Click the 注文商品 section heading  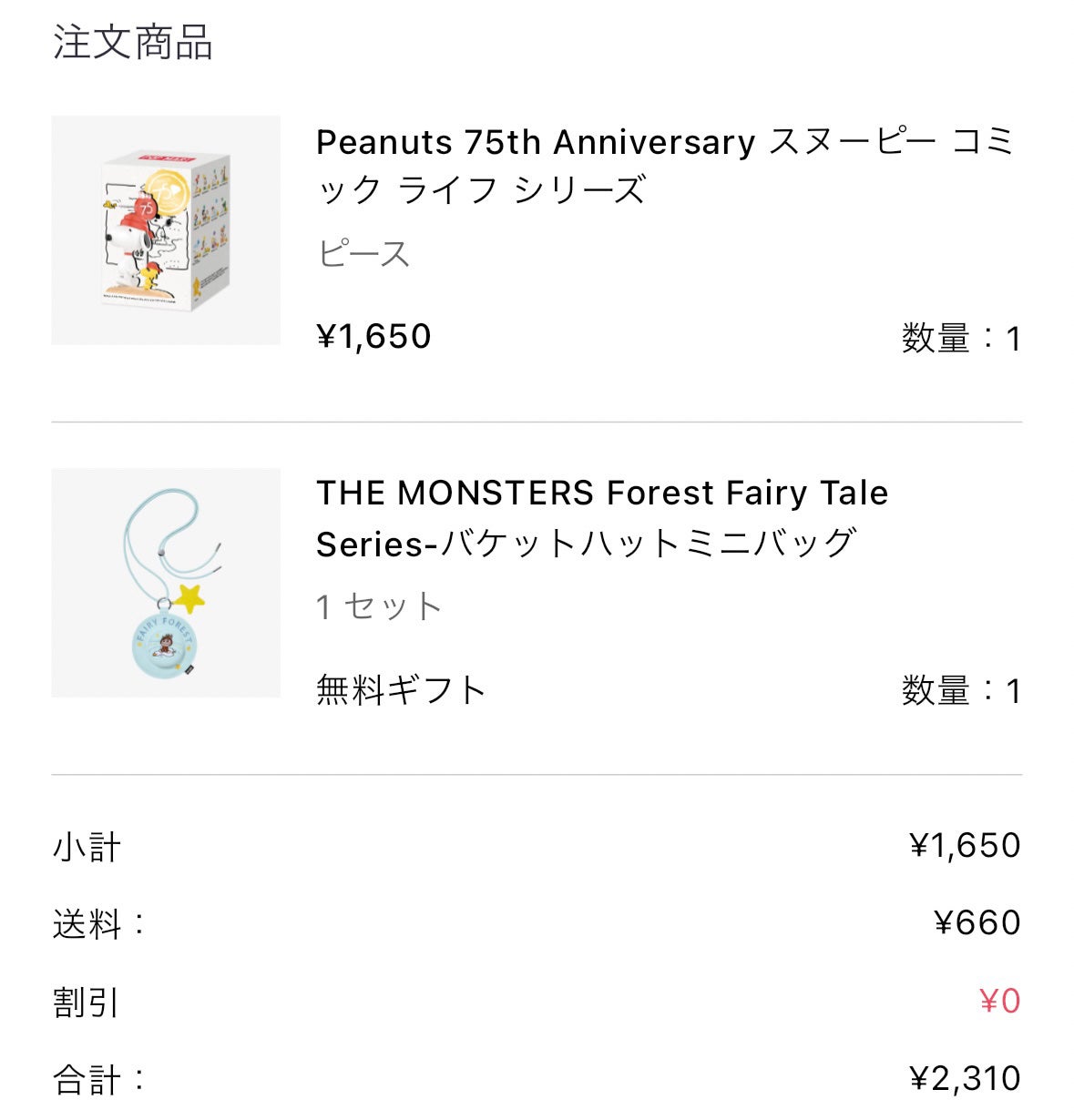point(133,43)
